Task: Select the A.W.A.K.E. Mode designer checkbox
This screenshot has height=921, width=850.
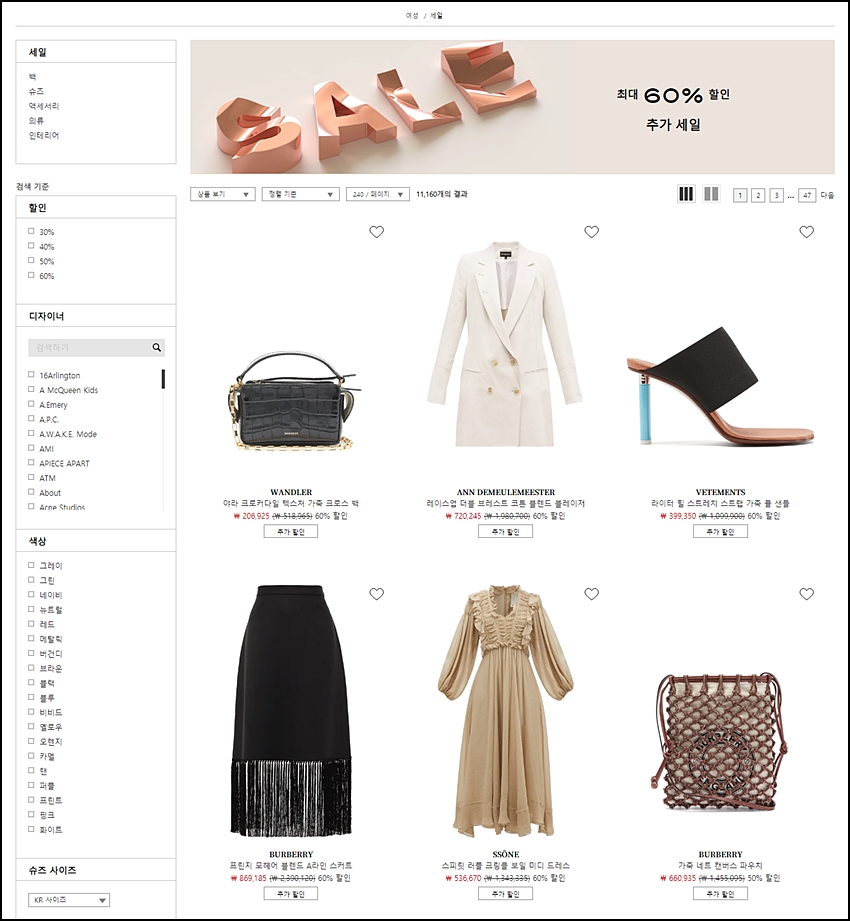Action: point(31,433)
